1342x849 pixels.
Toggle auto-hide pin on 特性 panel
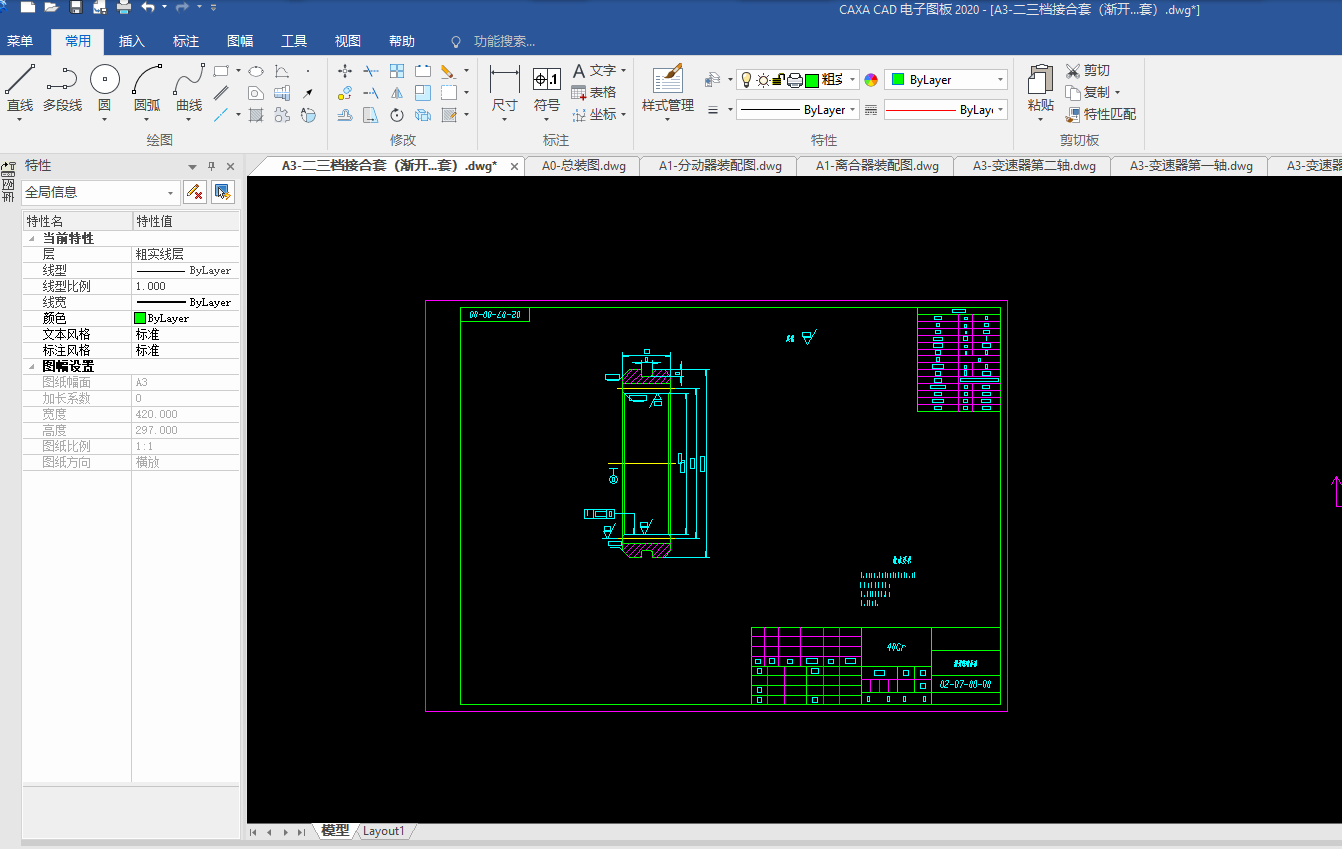pos(211,166)
